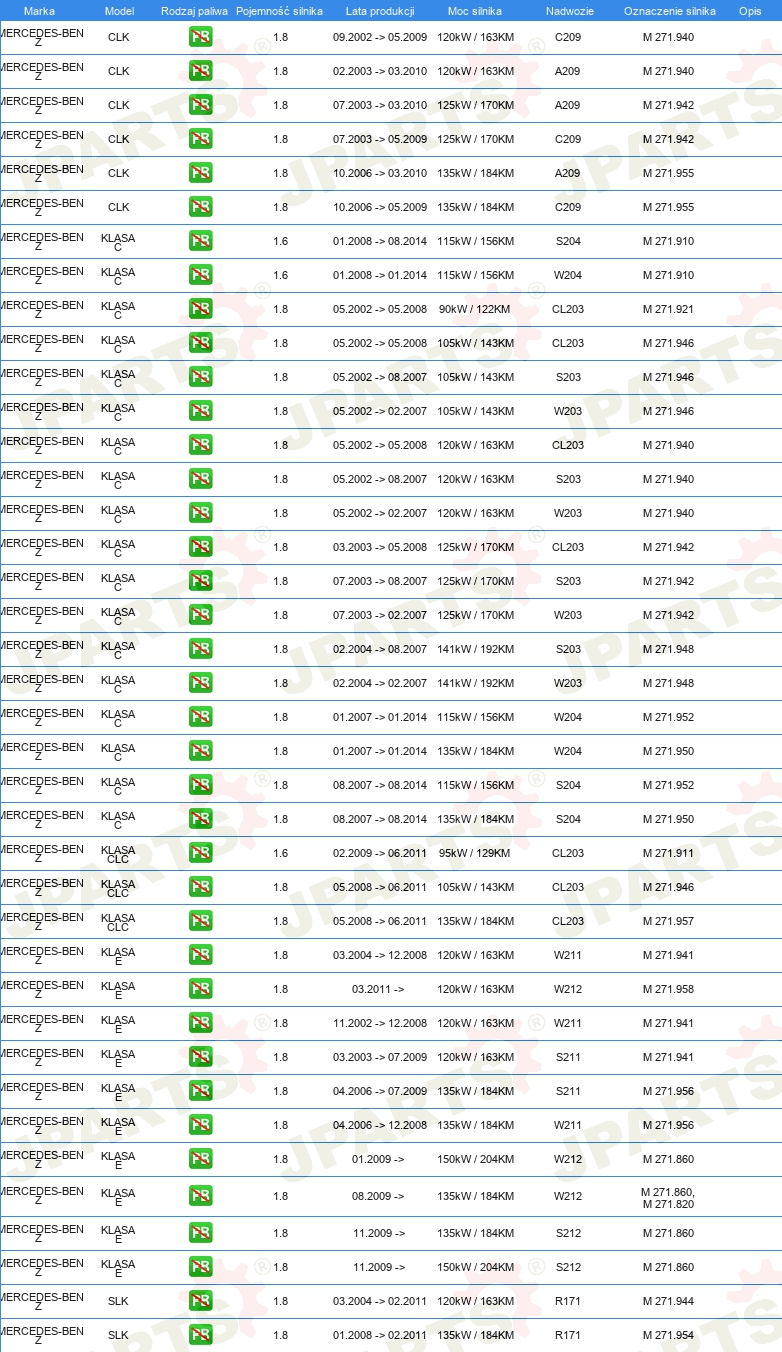Click the fuel icon for S203 M 271.946
Viewport: 782px width, 1352px height.
pyautogui.click(x=200, y=377)
